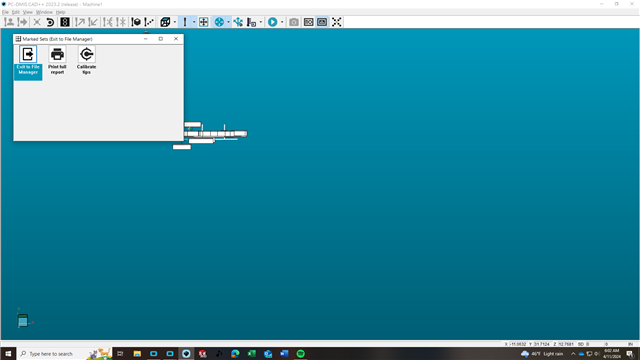Expand the dropdown arrow beside the execute button

(282, 22)
